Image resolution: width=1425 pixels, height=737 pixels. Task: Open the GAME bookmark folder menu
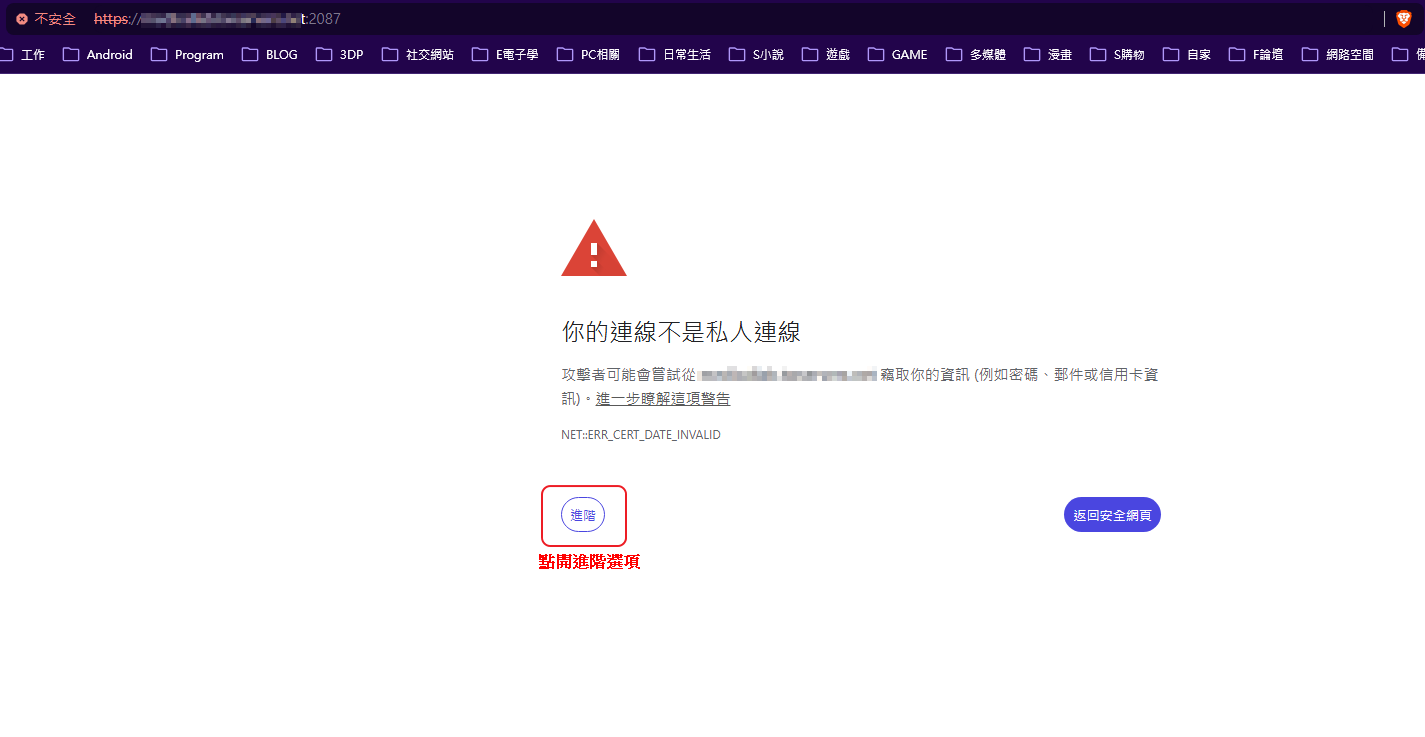(898, 55)
